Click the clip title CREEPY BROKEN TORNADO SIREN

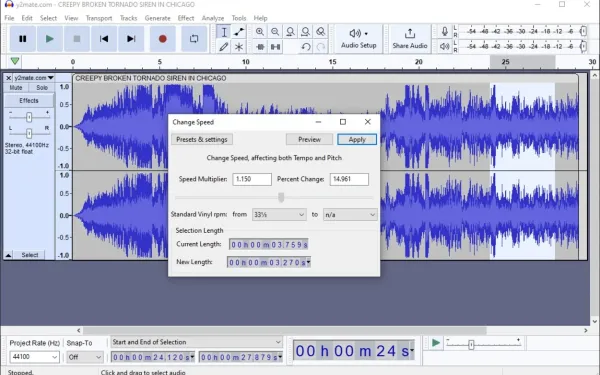[x=151, y=78]
